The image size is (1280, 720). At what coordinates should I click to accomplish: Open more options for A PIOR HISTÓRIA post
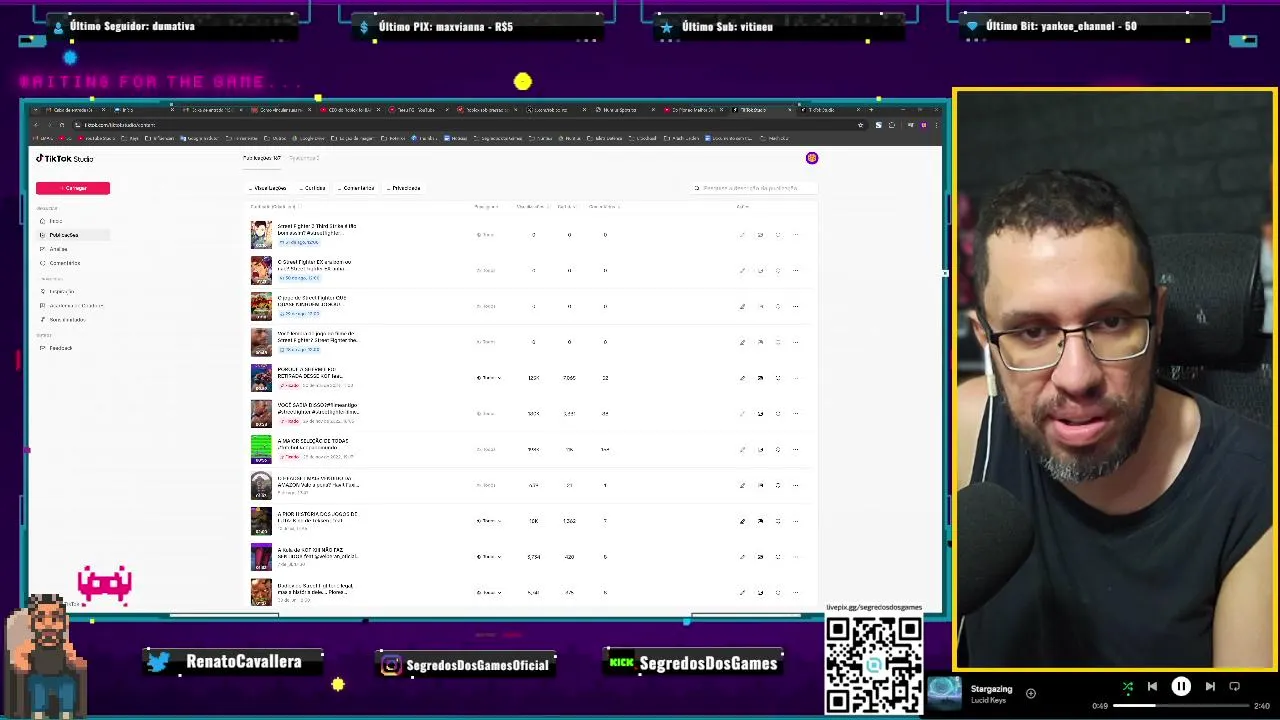pyautogui.click(x=796, y=521)
